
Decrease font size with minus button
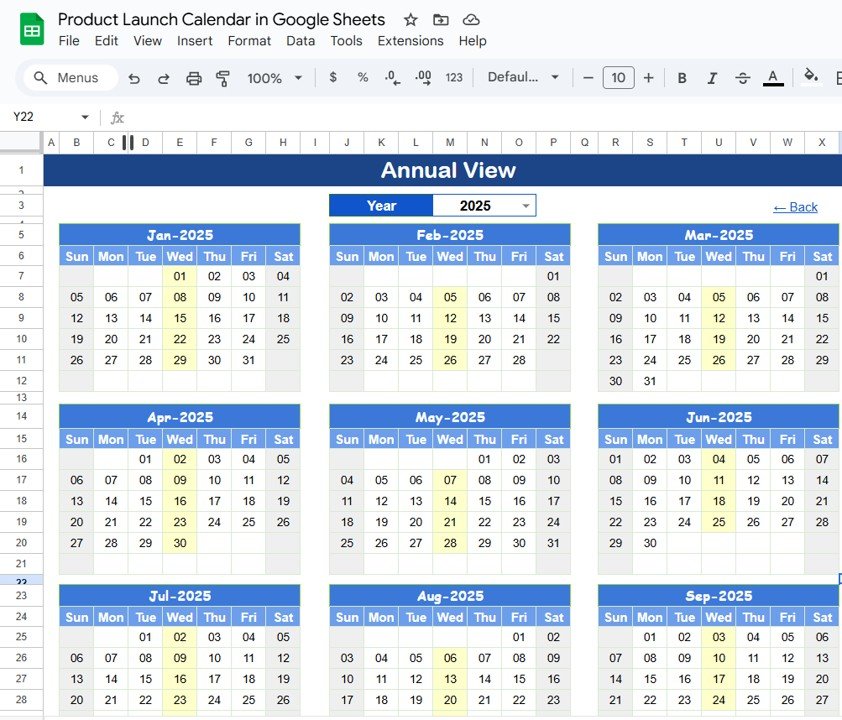pyautogui.click(x=588, y=78)
